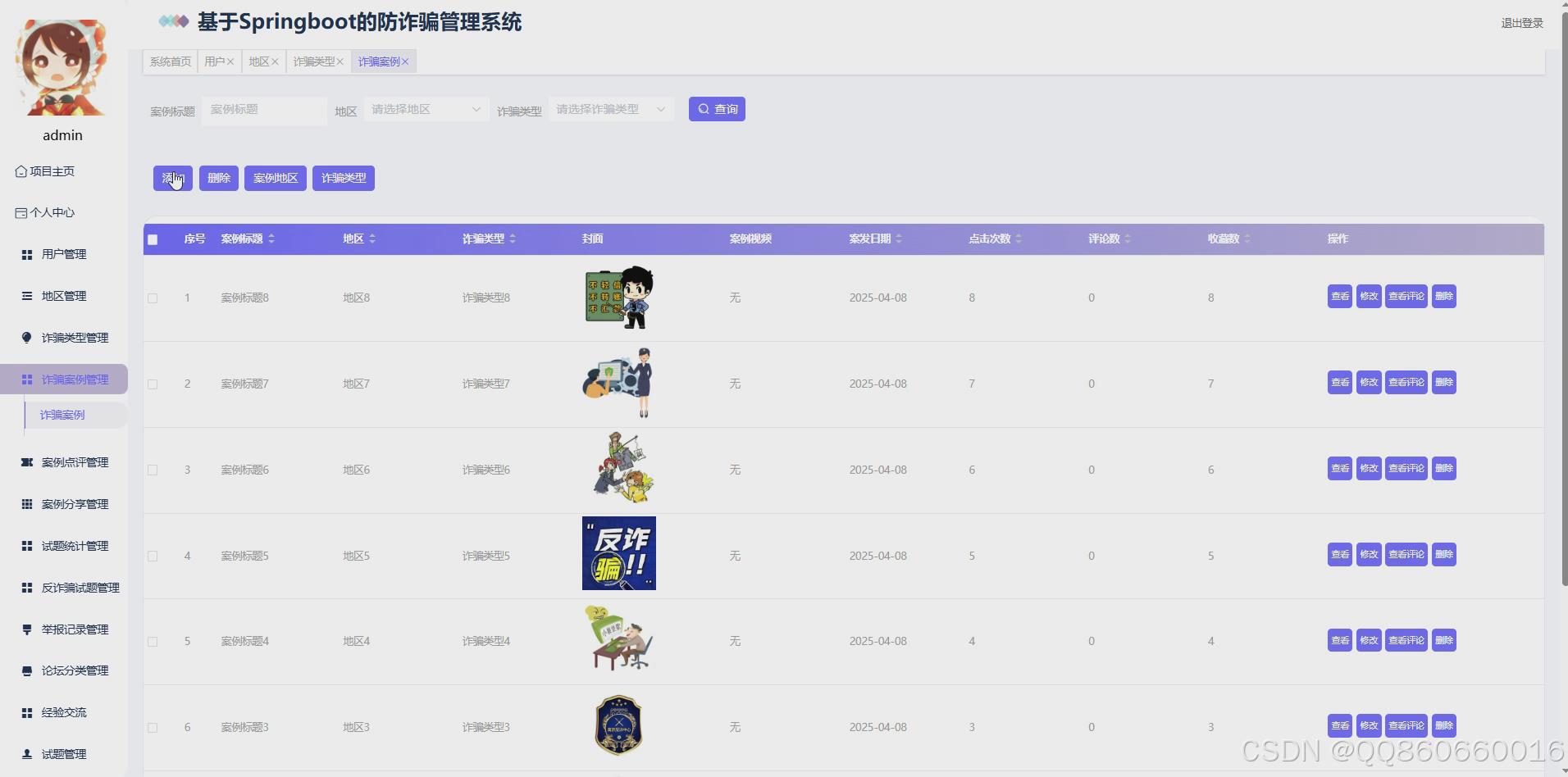Sort by 收藏数 column arrows
The width and height of the screenshot is (1568, 777).
[1247, 239]
